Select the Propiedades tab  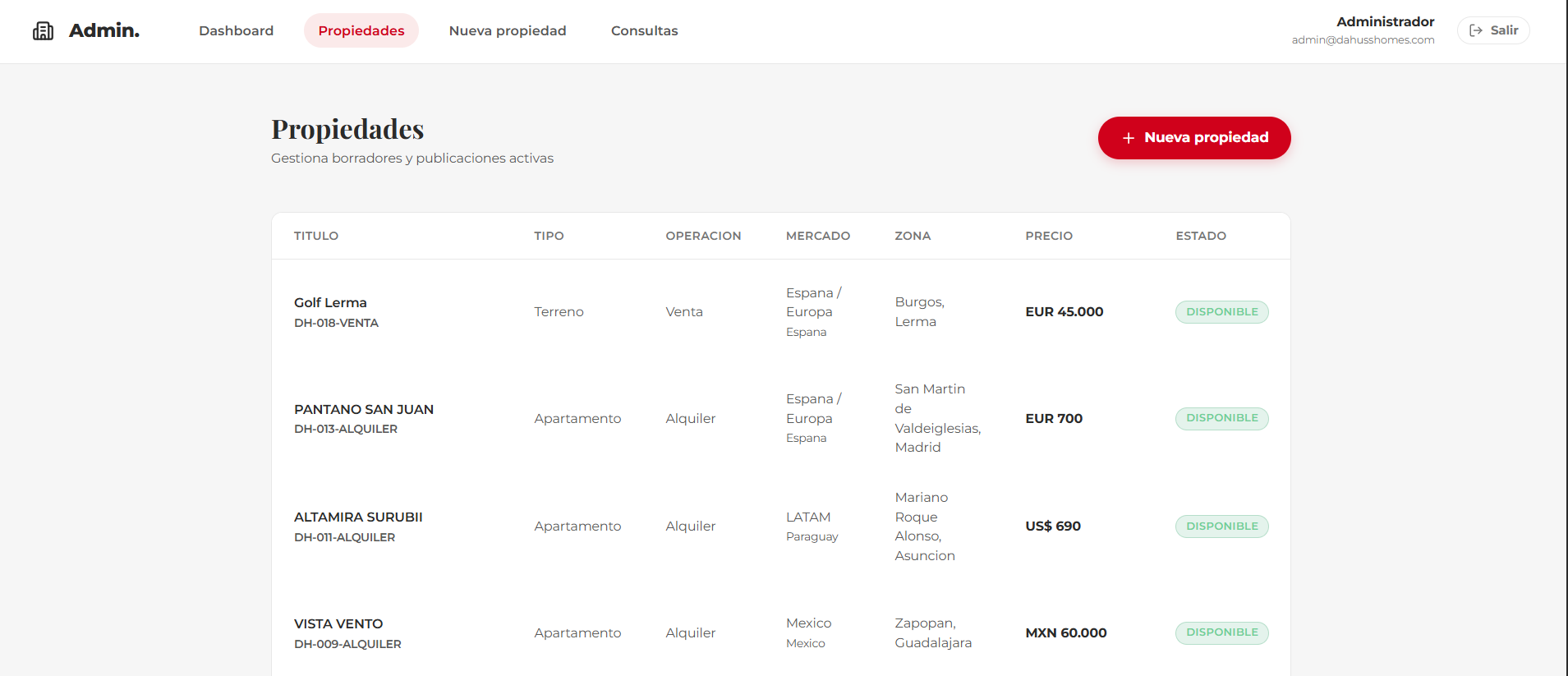(x=361, y=30)
